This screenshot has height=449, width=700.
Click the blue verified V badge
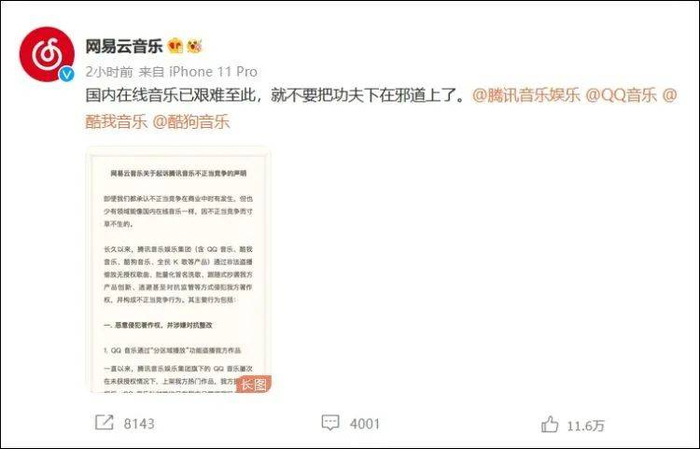pyautogui.click(x=67, y=75)
